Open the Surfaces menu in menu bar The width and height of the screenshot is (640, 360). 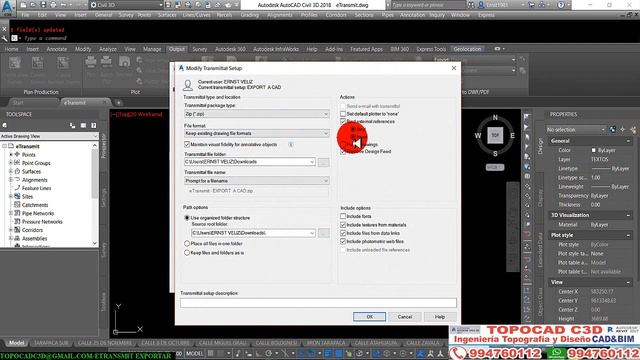point(167,15)
